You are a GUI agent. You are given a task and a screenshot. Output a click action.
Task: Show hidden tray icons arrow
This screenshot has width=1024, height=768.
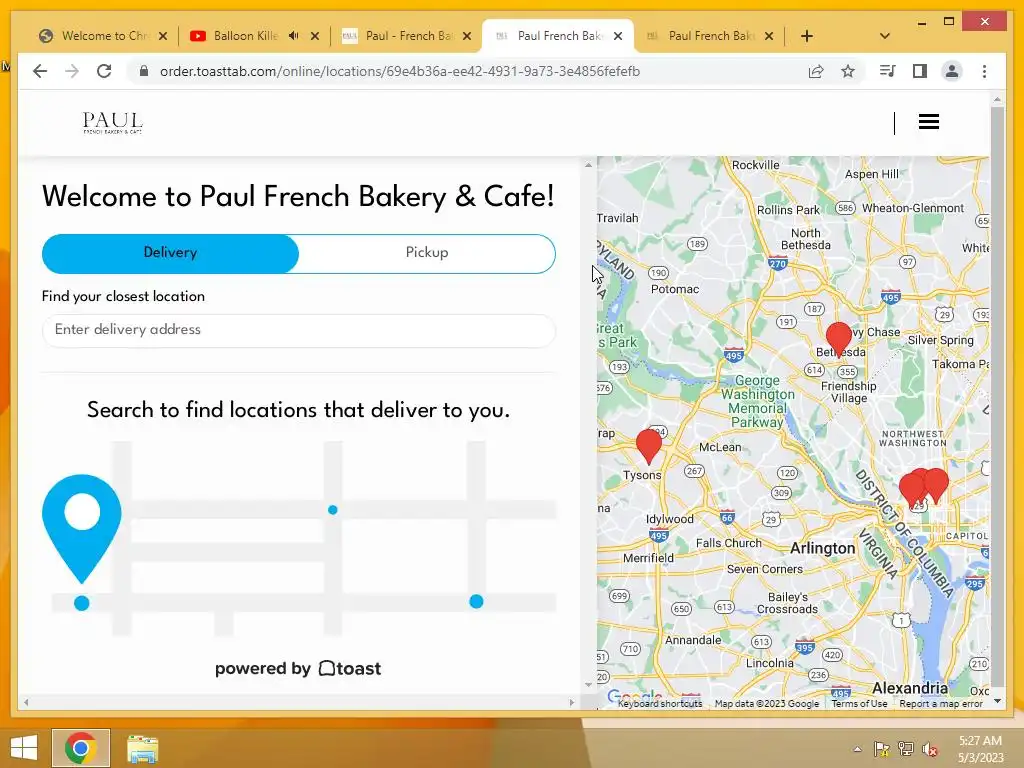[x=857, y=749]
